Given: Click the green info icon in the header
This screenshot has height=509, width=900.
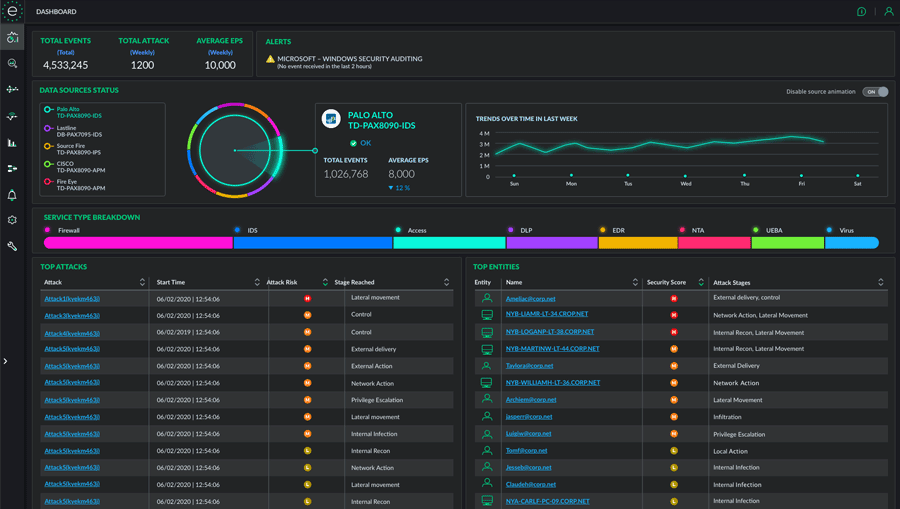Looking at the screenshot, I should (x=861, y=12).
